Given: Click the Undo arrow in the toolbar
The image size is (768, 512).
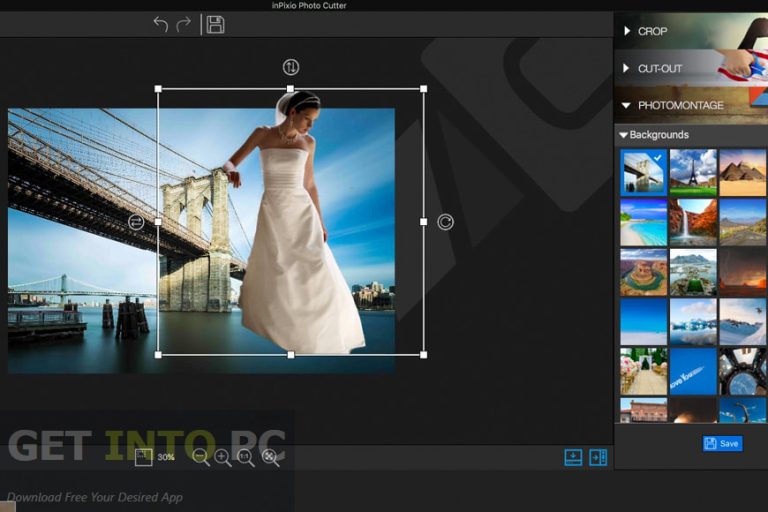Looking at the screenshot, I should [161, 25].
